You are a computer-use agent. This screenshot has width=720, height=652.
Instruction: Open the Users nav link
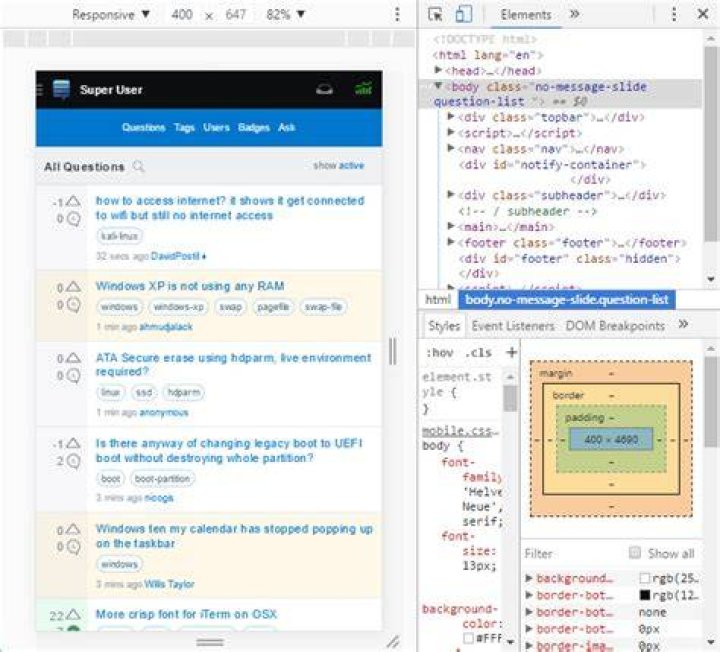[216, 127]
